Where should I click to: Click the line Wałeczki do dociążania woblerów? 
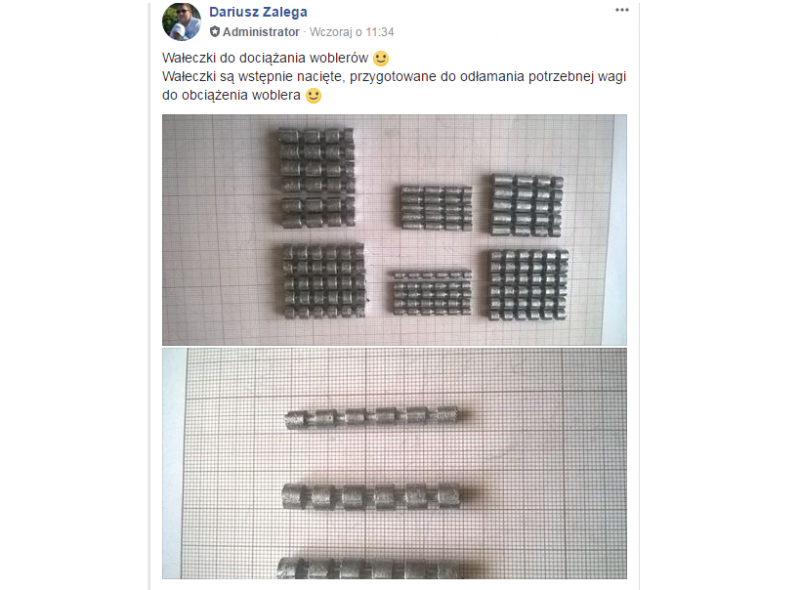coord(265,58)
